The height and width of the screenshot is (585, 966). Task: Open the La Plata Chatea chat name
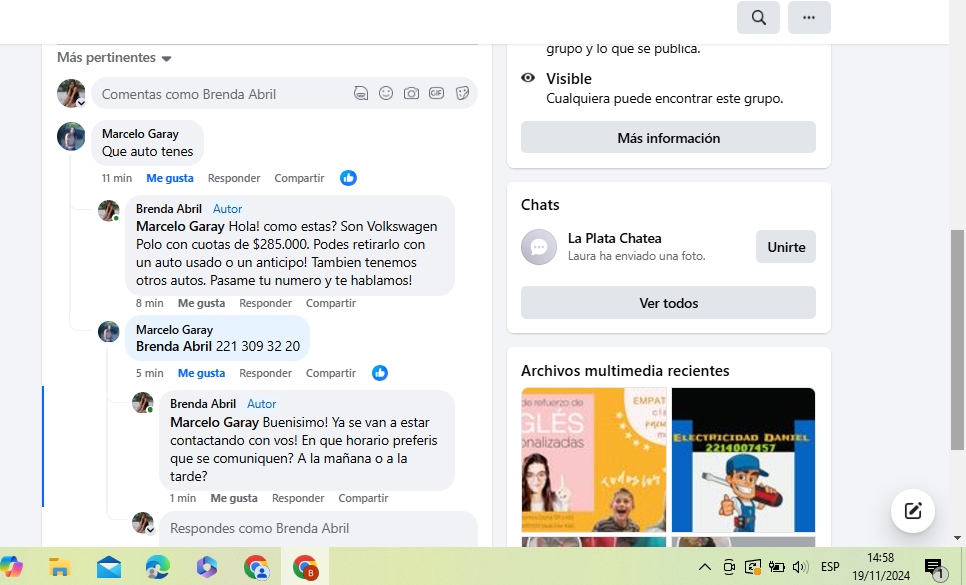(x=615, y=238)
